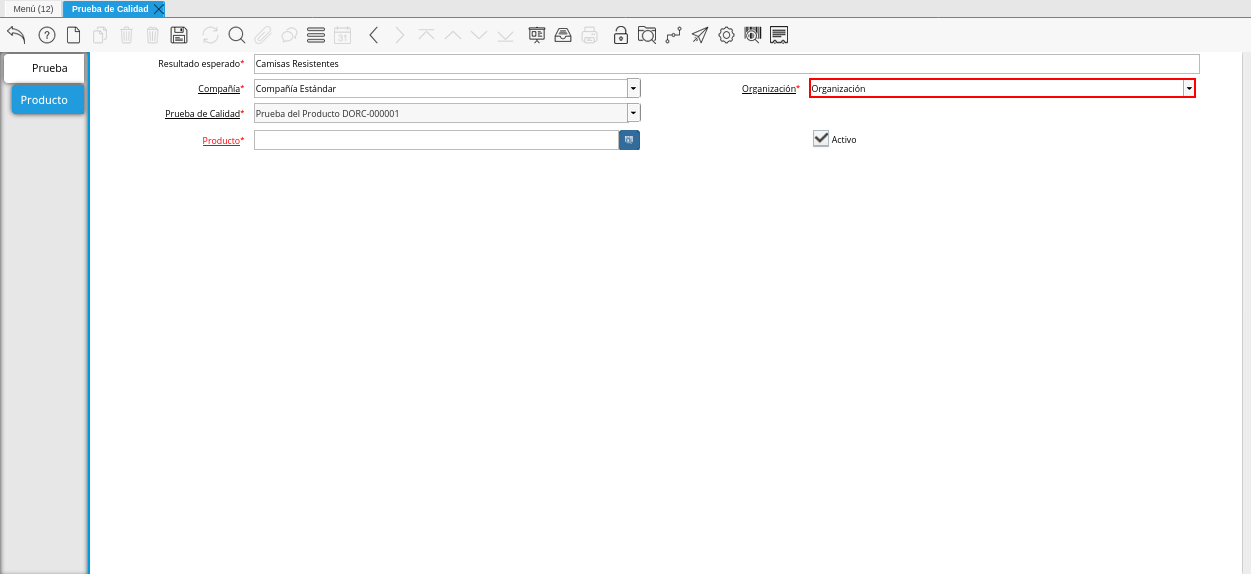Image resolution: width=1251 pixels, height=574 pixels.
Task: Expand the Compañía dropdown arrow
Action: (x=633, y=88)
